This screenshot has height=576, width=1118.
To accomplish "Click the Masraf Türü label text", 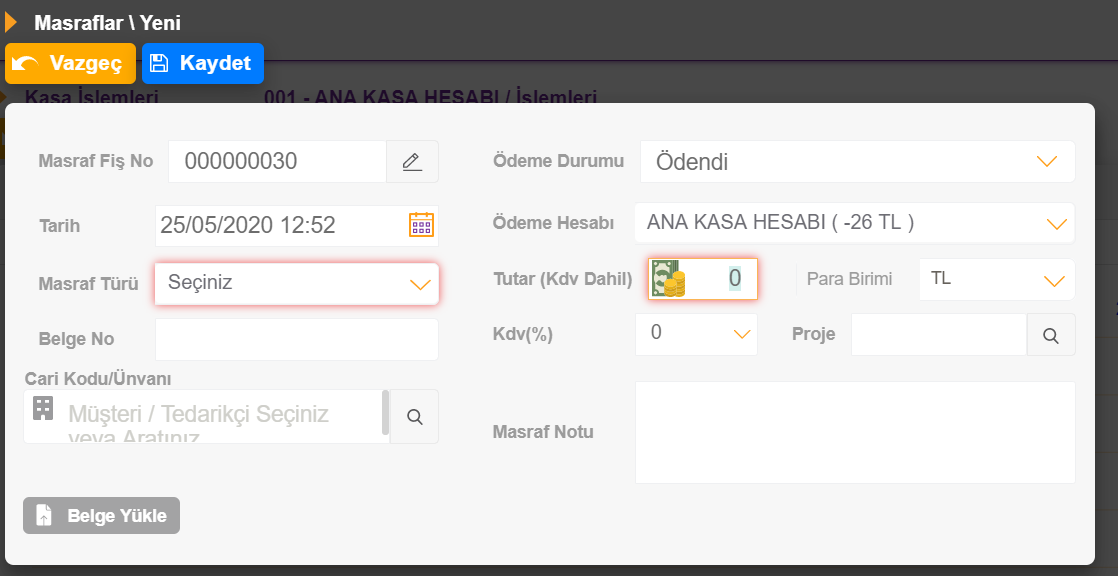I will point(88,284).
